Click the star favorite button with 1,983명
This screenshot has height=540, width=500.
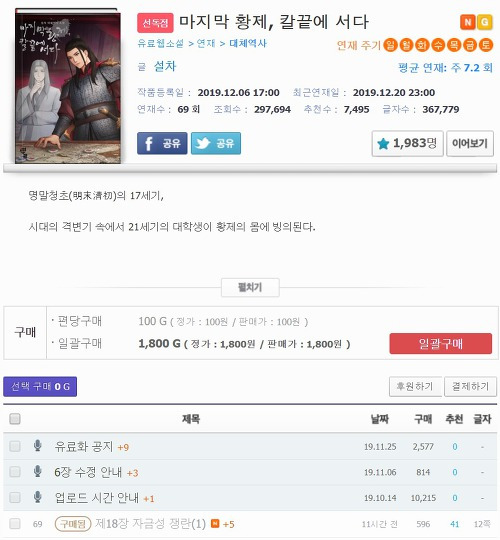(x=407, y=143)
